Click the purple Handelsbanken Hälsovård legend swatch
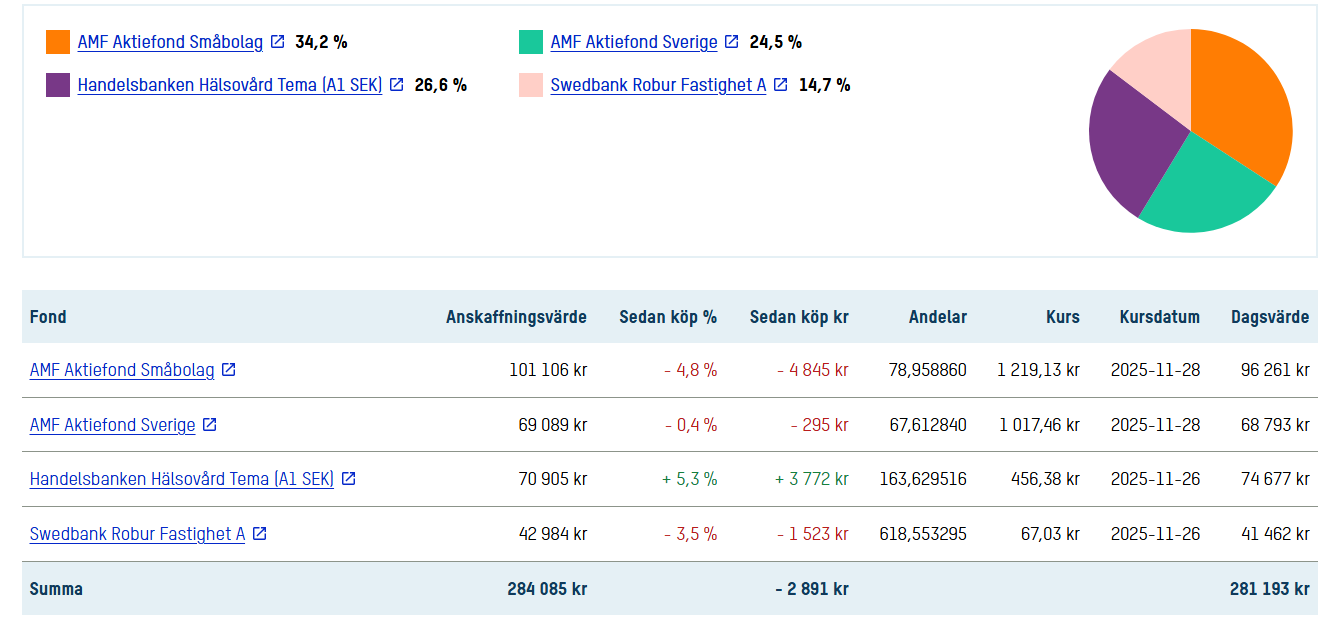The width and height of the screenshot is (1343, 617). (58, 85)
